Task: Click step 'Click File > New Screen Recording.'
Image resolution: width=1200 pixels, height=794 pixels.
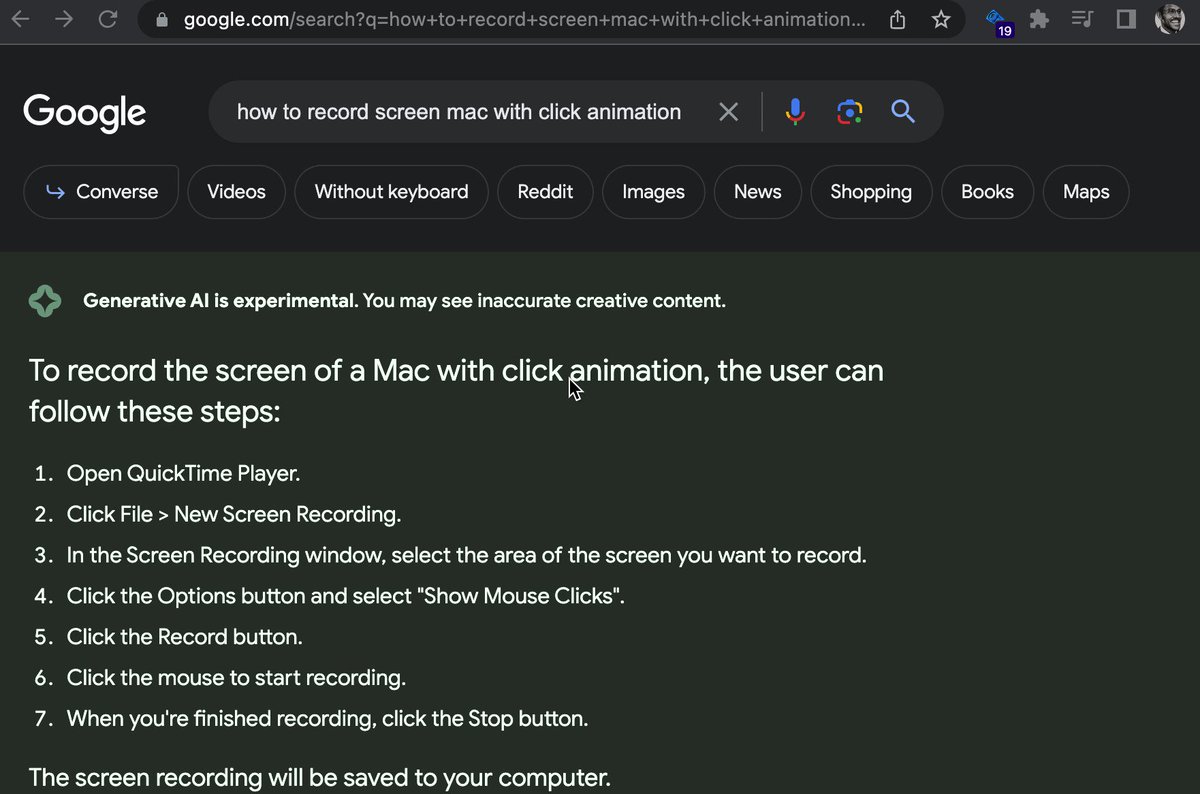Action: [x=234, y=515]
